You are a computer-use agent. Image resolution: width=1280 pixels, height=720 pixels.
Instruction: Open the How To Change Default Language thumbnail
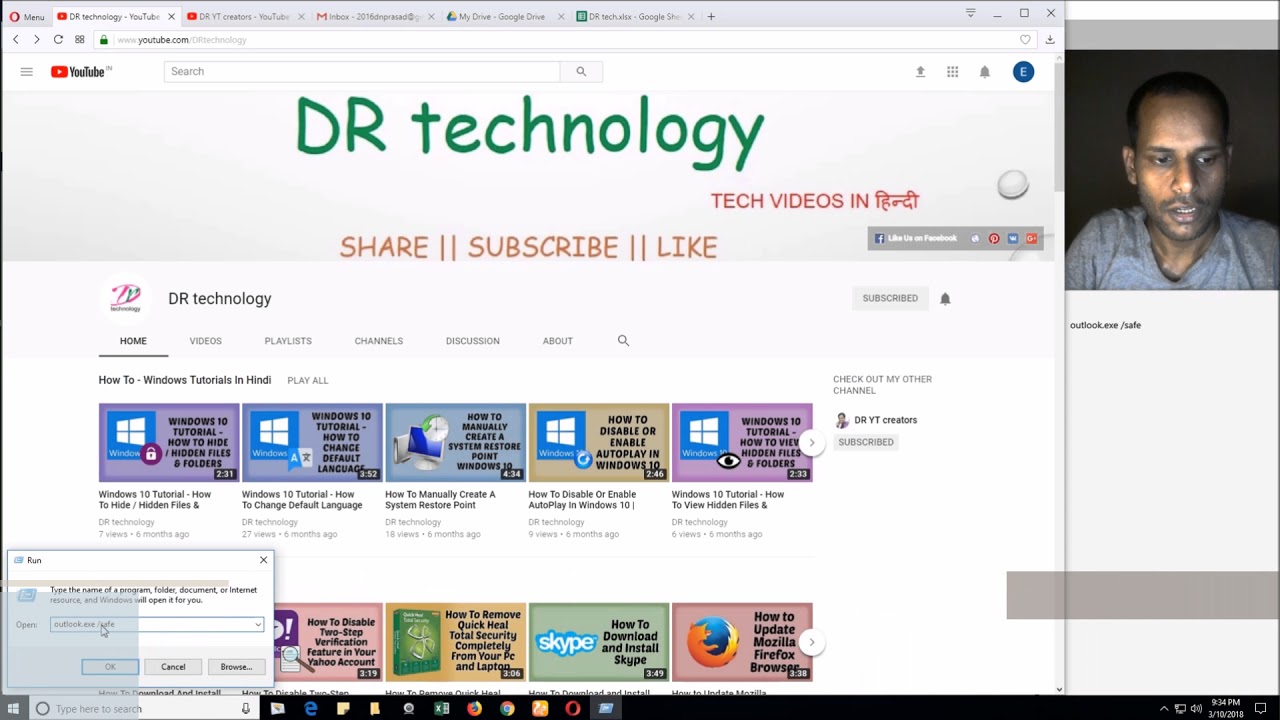pos(312,443)
